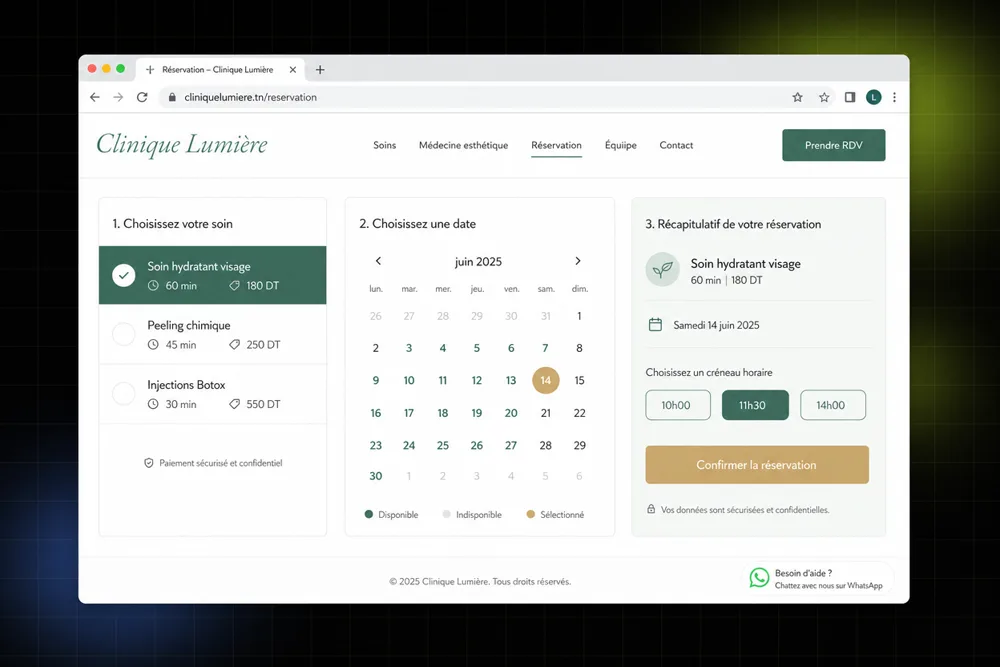
Task: Select the Injections Botox radio option
Action: 123,393
